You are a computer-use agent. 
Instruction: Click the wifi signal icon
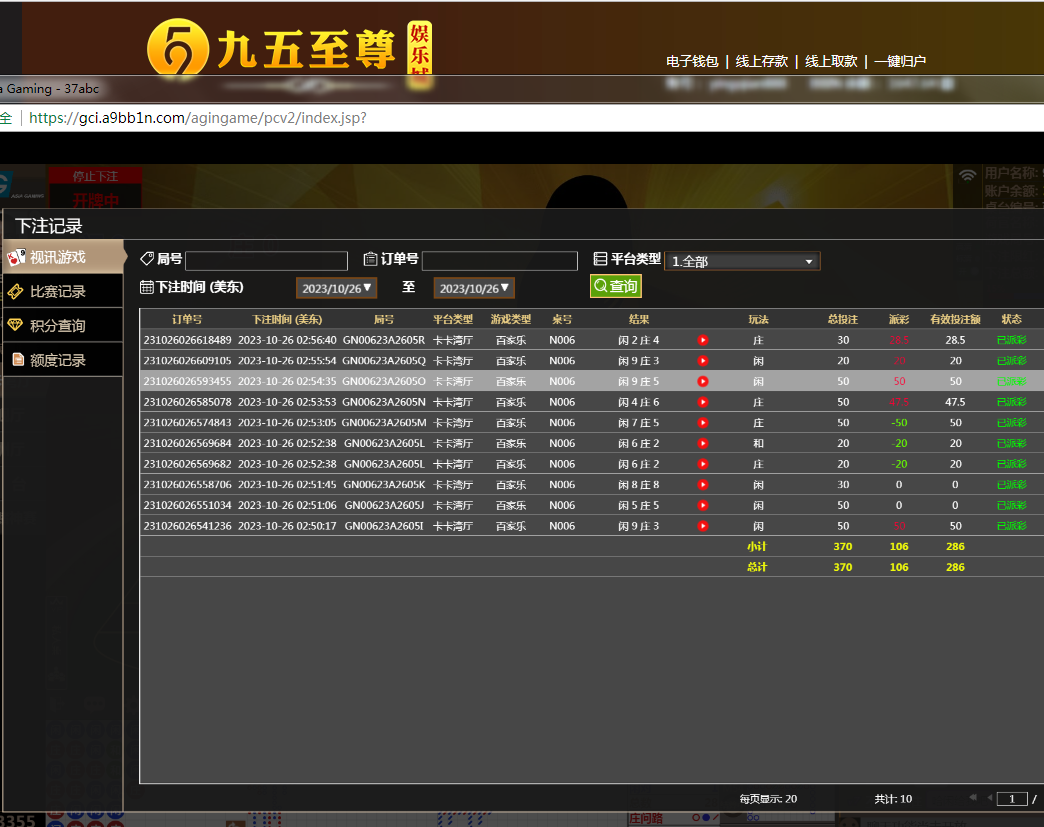(x=967, y=175)
